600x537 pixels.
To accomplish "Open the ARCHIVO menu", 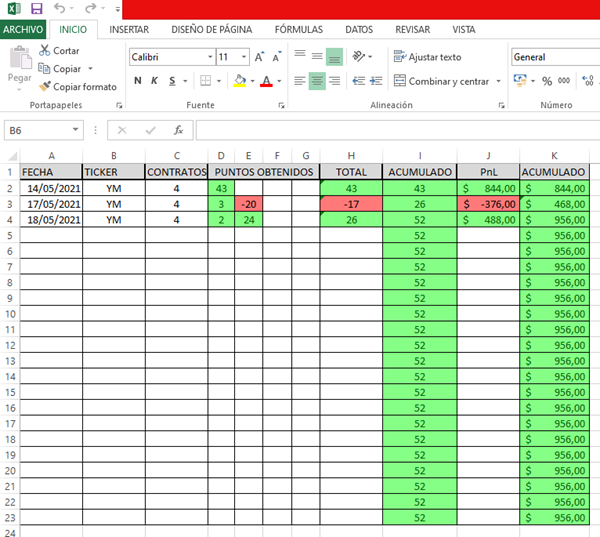I will click(23, 30).
